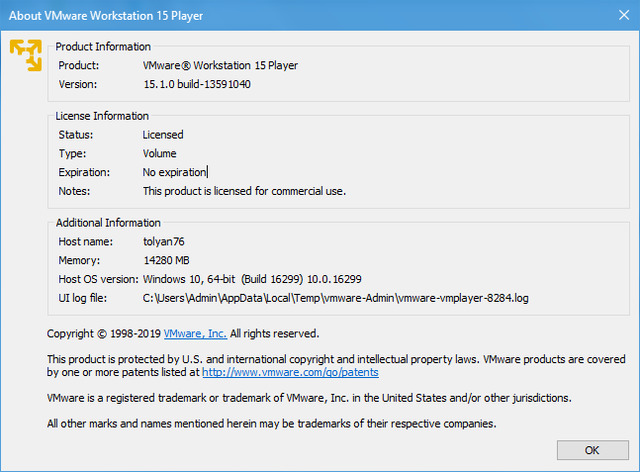Image resolution: width=640 pixels, height=472 pixels.
Task: Click the 14280 MB memory value
Action: [x=166, y=260]
